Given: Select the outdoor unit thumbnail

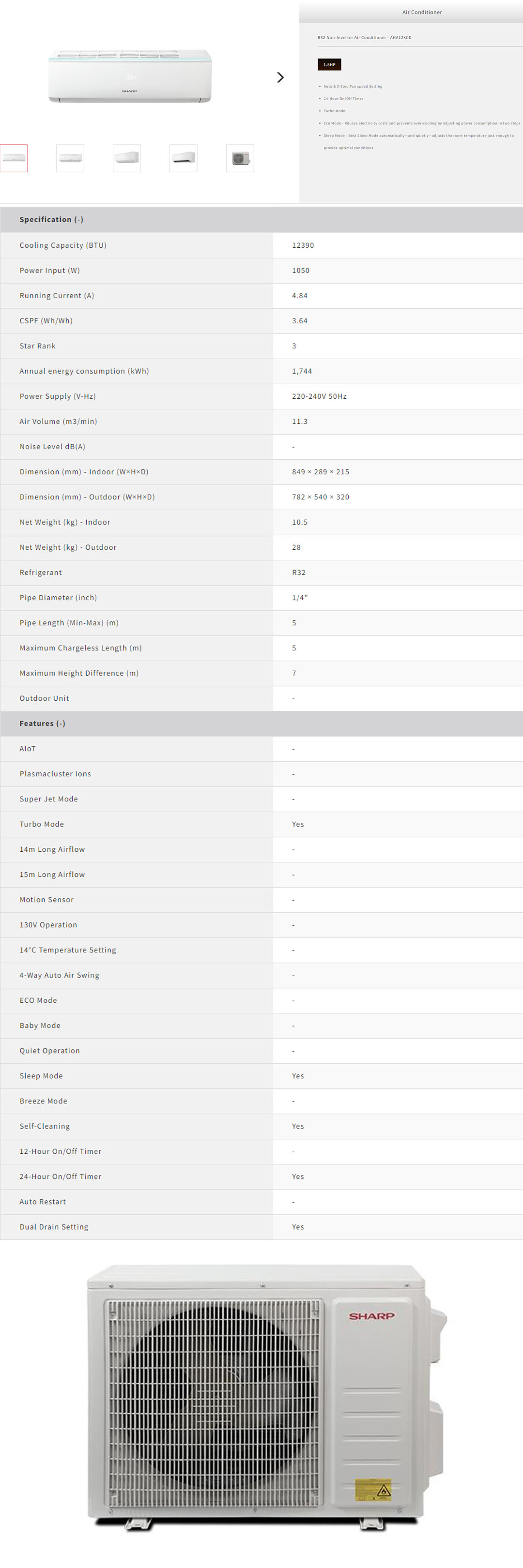Looking at the screenshot, I should coord(240,158).
